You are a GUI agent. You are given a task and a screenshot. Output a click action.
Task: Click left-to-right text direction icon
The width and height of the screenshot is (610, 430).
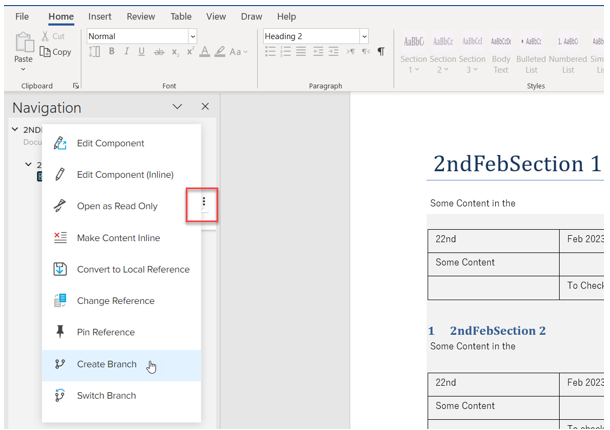click(351, 51)
